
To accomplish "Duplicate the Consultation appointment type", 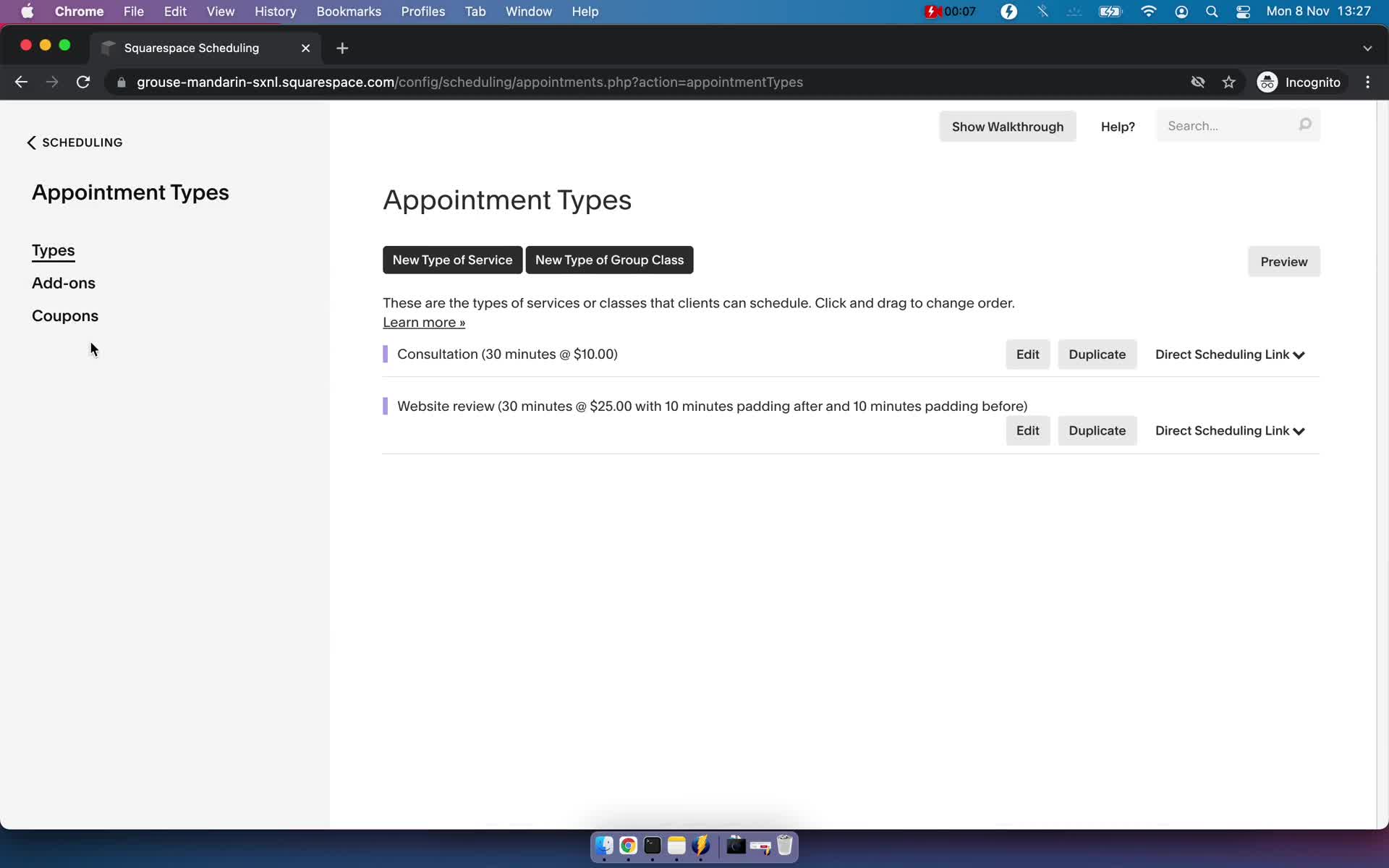I will point(1097,354).
